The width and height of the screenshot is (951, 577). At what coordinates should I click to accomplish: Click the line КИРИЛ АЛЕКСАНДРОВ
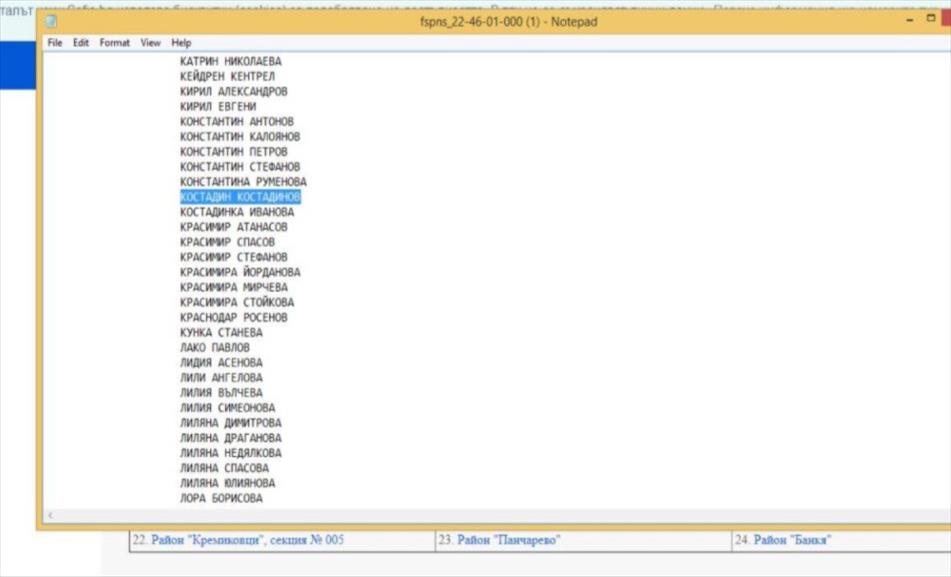point(234,92)
